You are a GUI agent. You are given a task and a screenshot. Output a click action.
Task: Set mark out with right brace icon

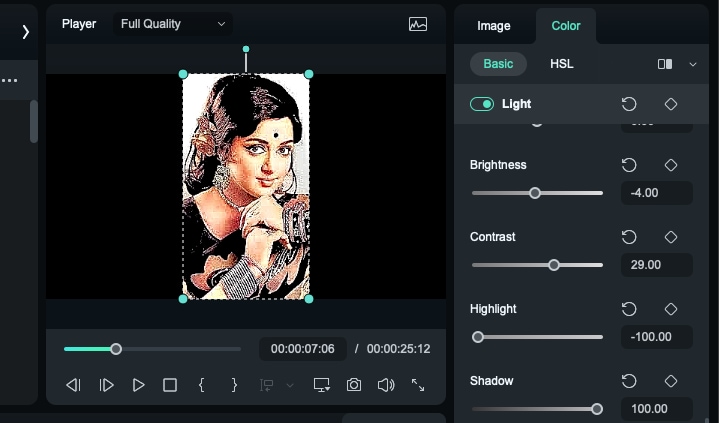coord(234,385)
